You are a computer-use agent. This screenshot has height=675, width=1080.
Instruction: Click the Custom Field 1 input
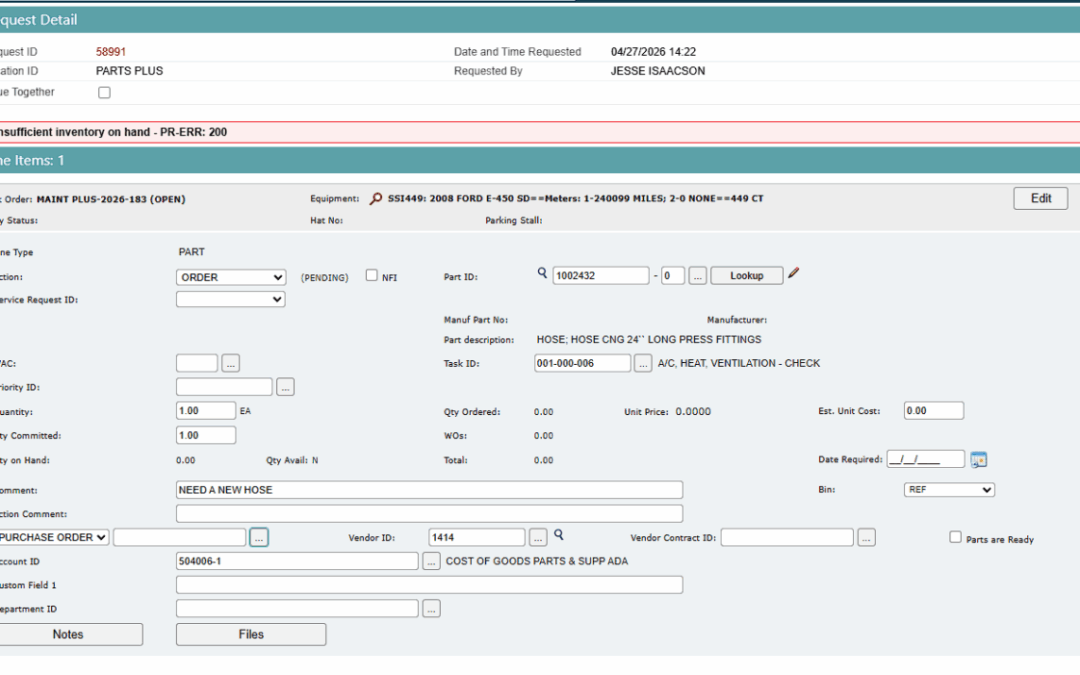pyautogui.click(x=429, y=585)
